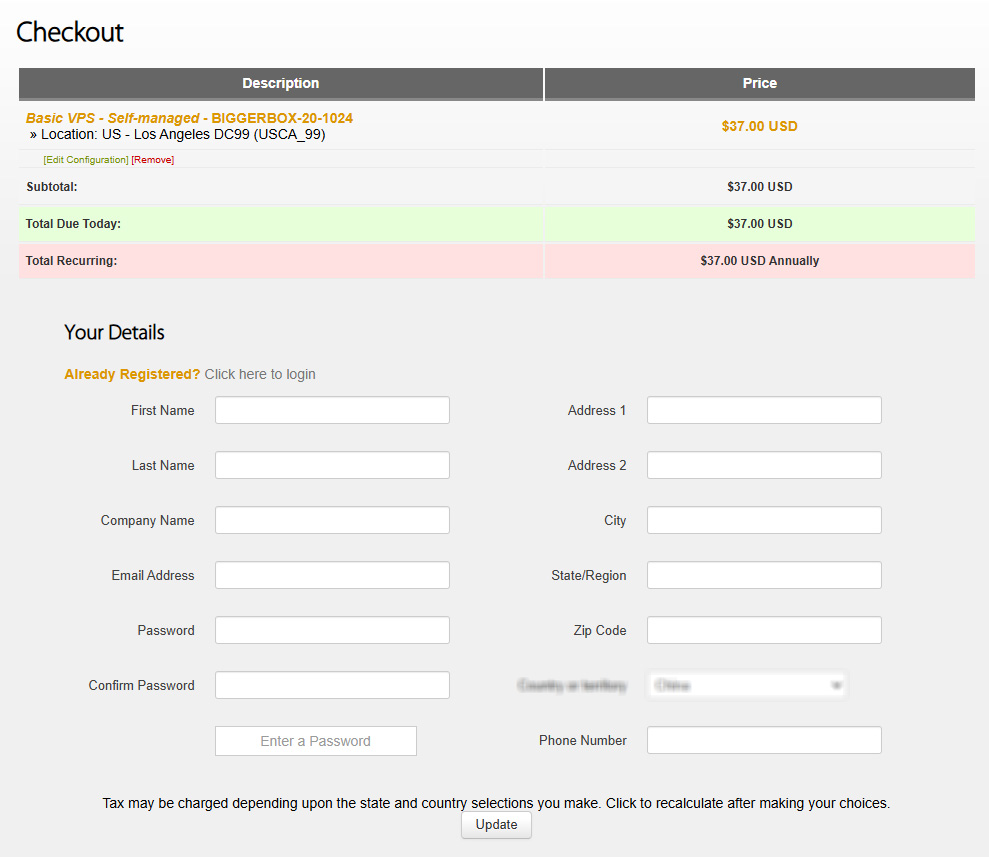Open the Basic VPS BIGGERBOX-20-1024 product title
This screenshot has width=989, height=857.
[189, 118]
